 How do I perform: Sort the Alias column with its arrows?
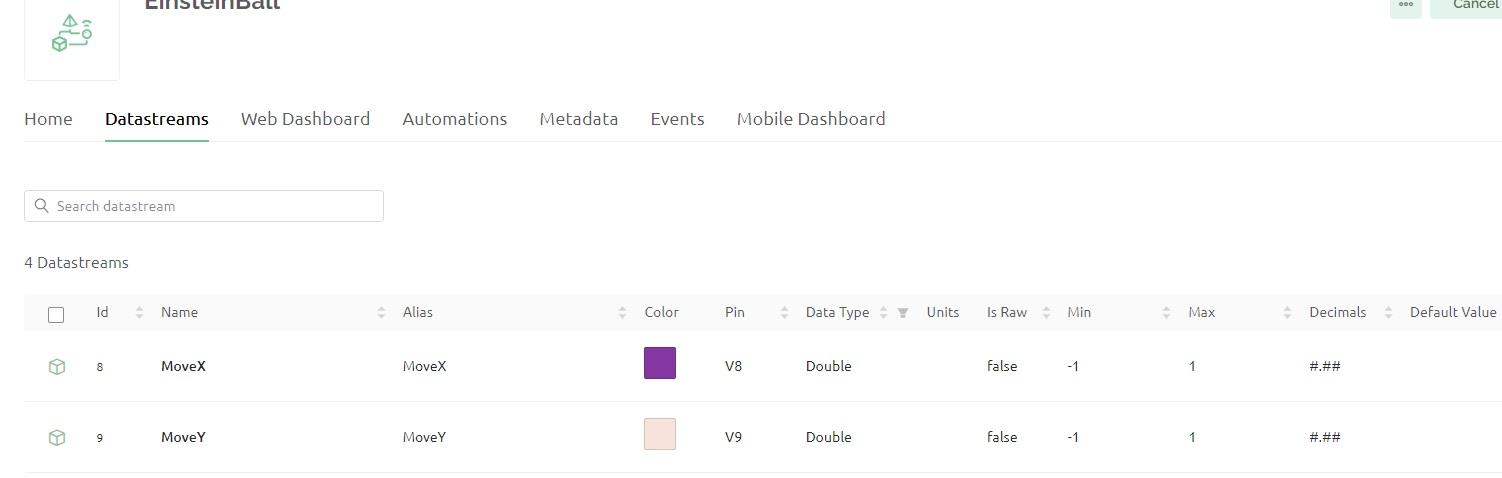tap(622, 313)
